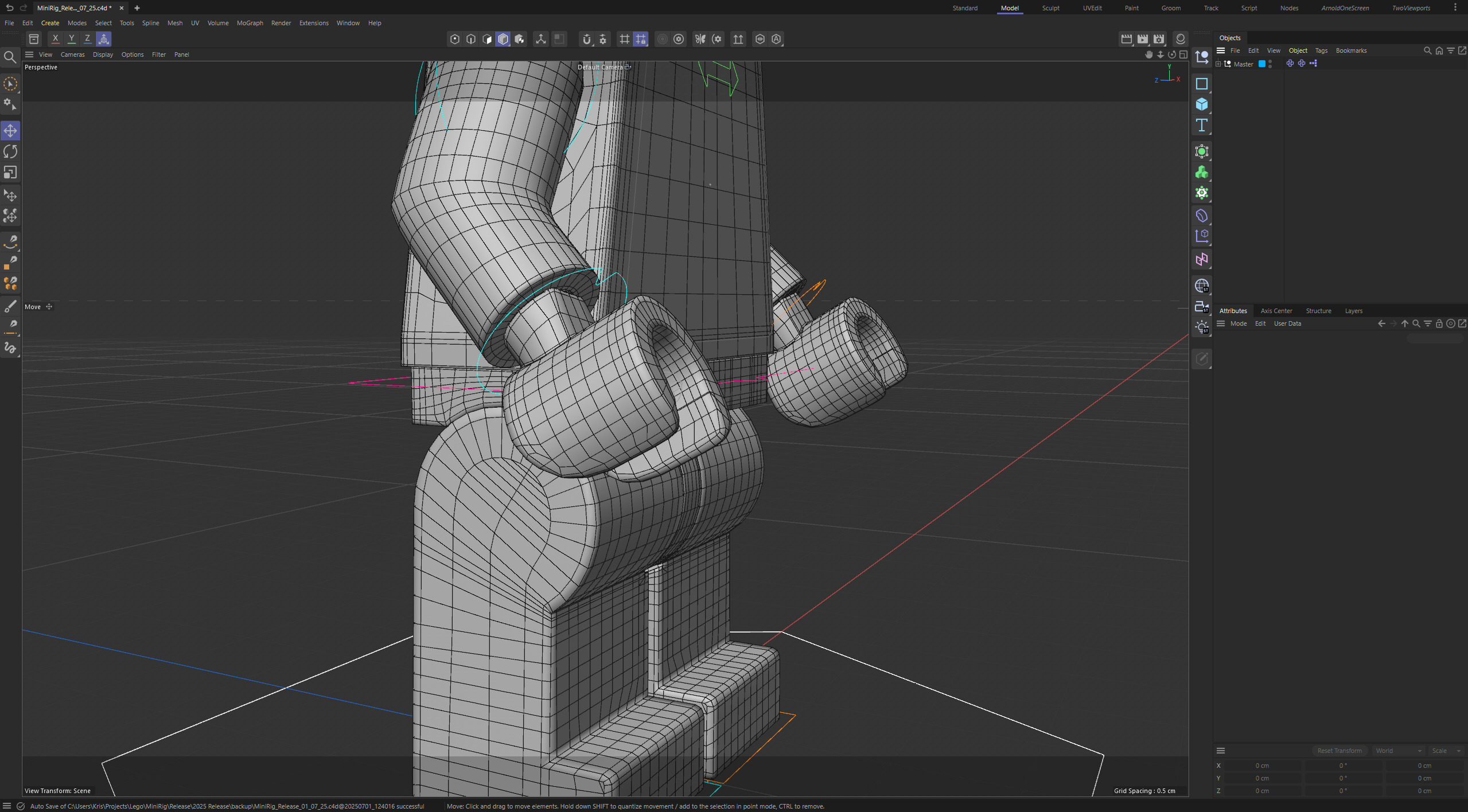Add a new project tab with plus

tap(137, 8)
